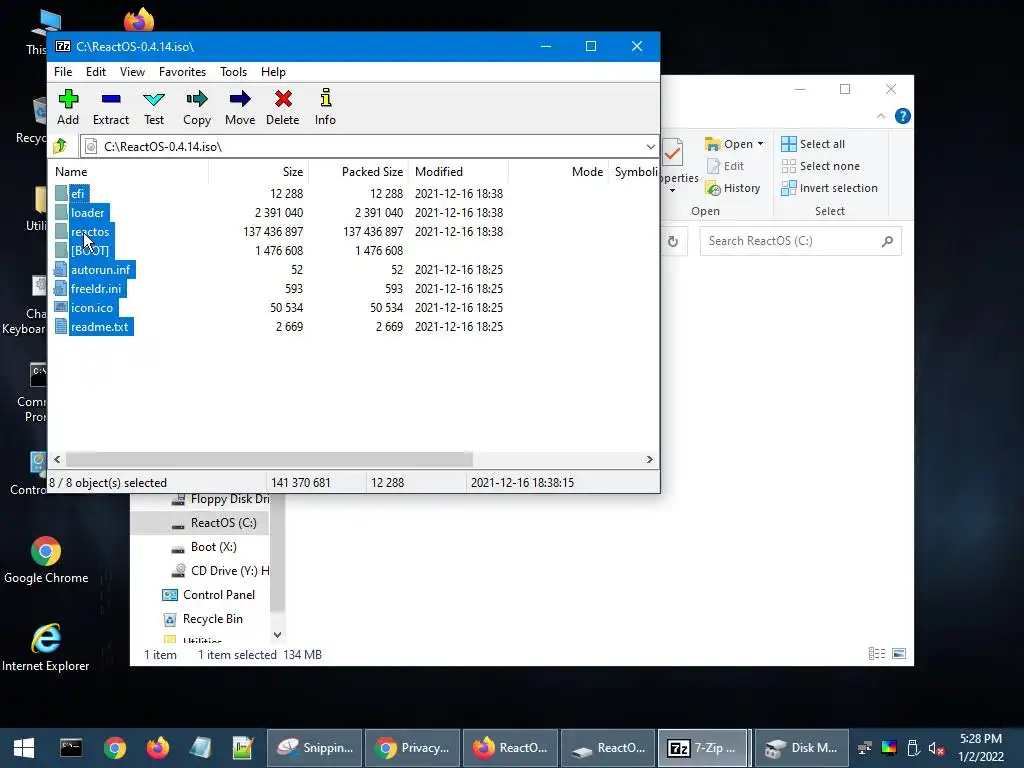The height and width of the screenshot is (768, 1024).
Task: Select the efi folder
Action: tap(78, 194)
